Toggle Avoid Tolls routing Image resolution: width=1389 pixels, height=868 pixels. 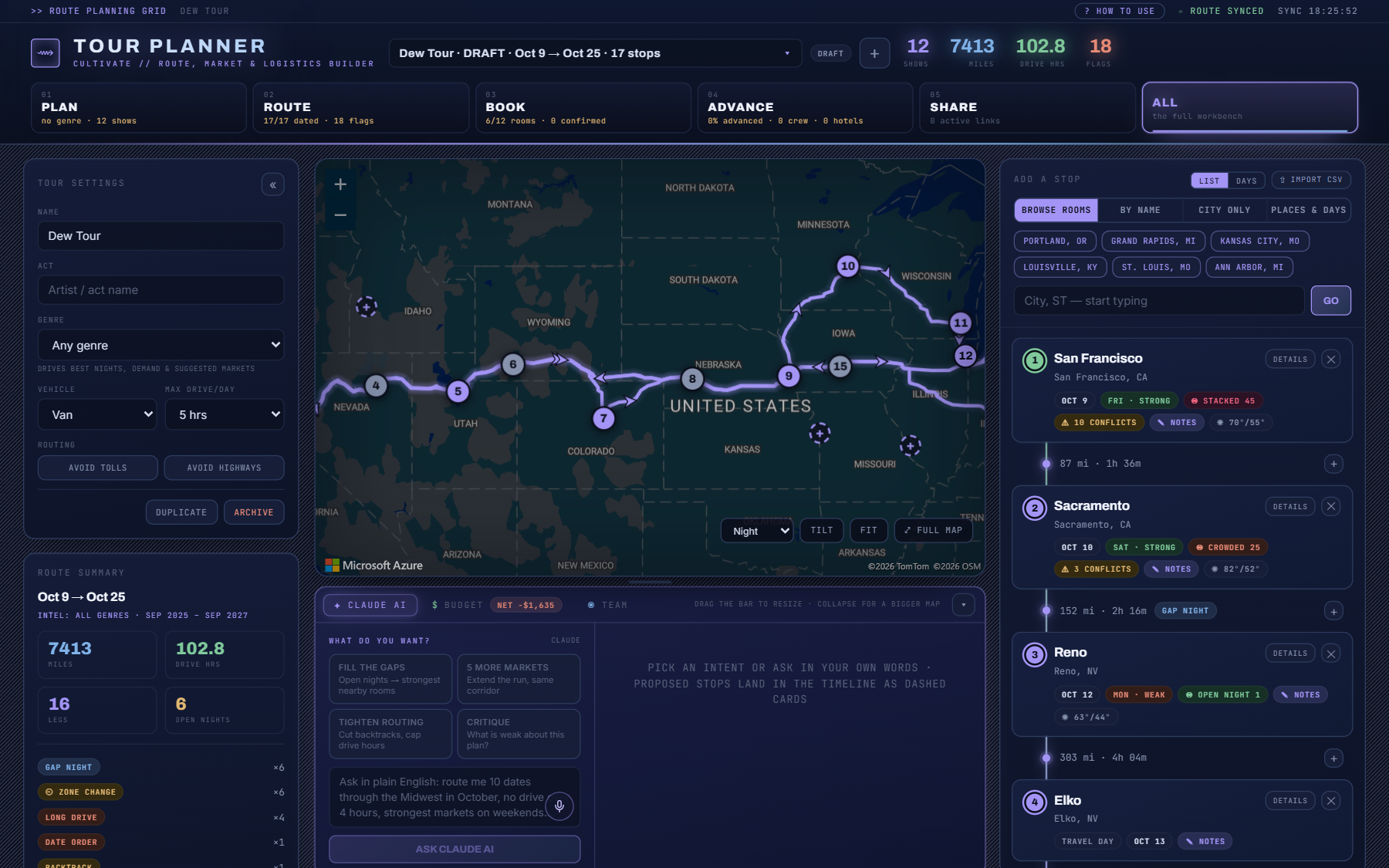click(98, 468)
